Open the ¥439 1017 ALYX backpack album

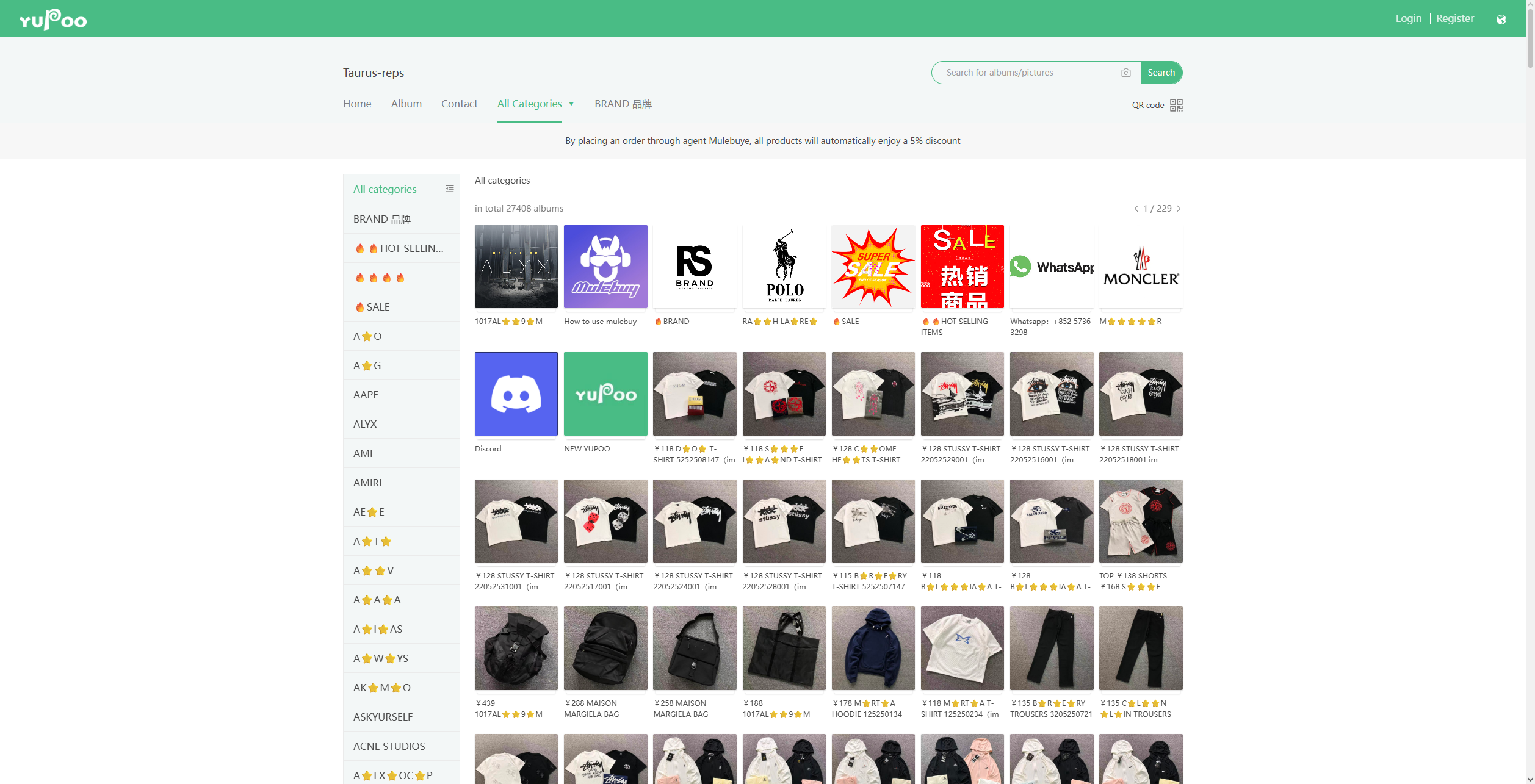click(516, 648)
